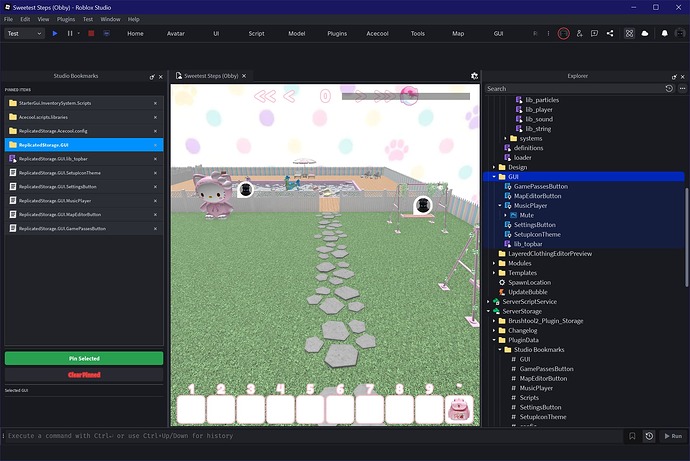This screenshot has width=690, height=461.
Task: Select the ReplicatedStorage.Acecool.config bookmark
Action: [x=84, y=131]
